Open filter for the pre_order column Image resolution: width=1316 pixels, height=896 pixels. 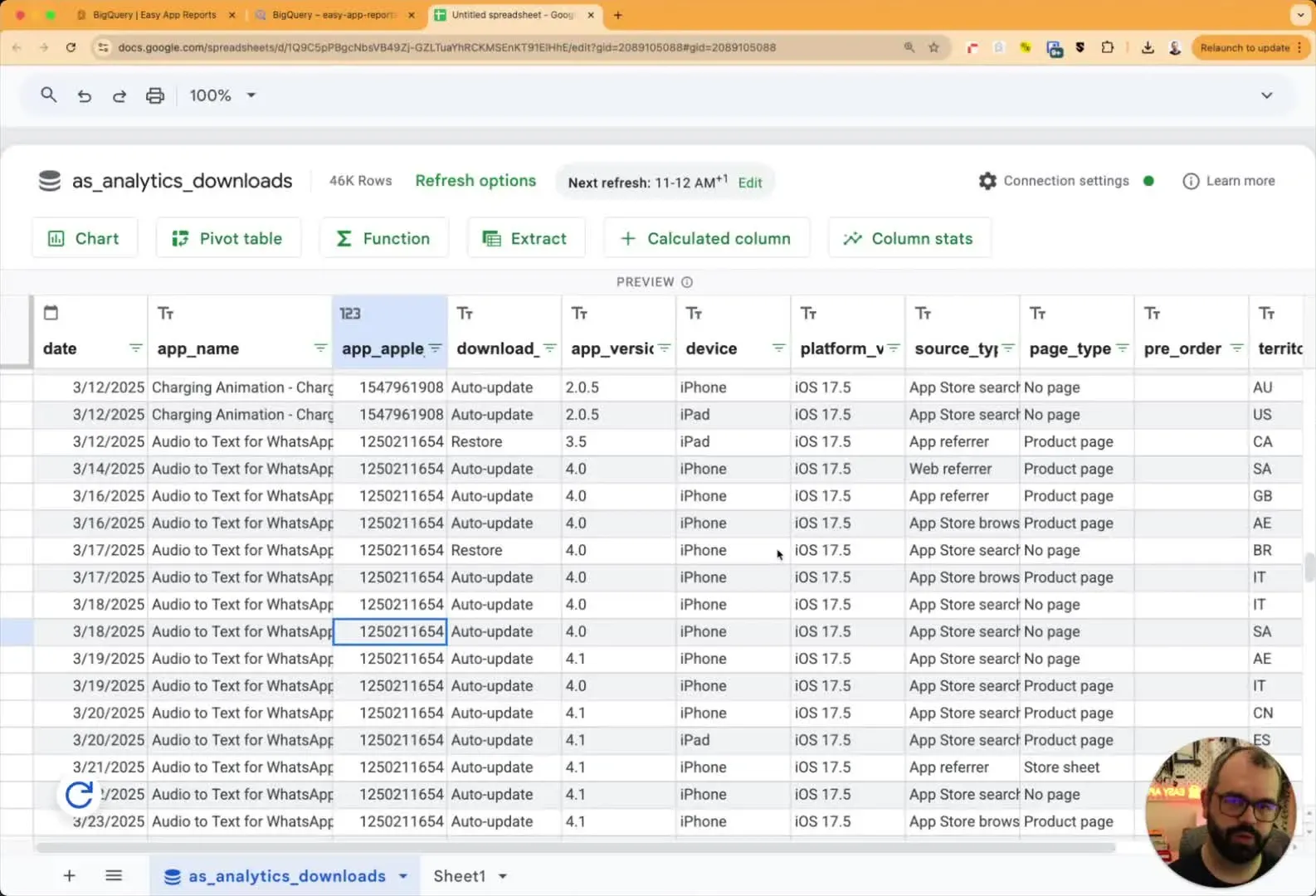[1236, 348]
